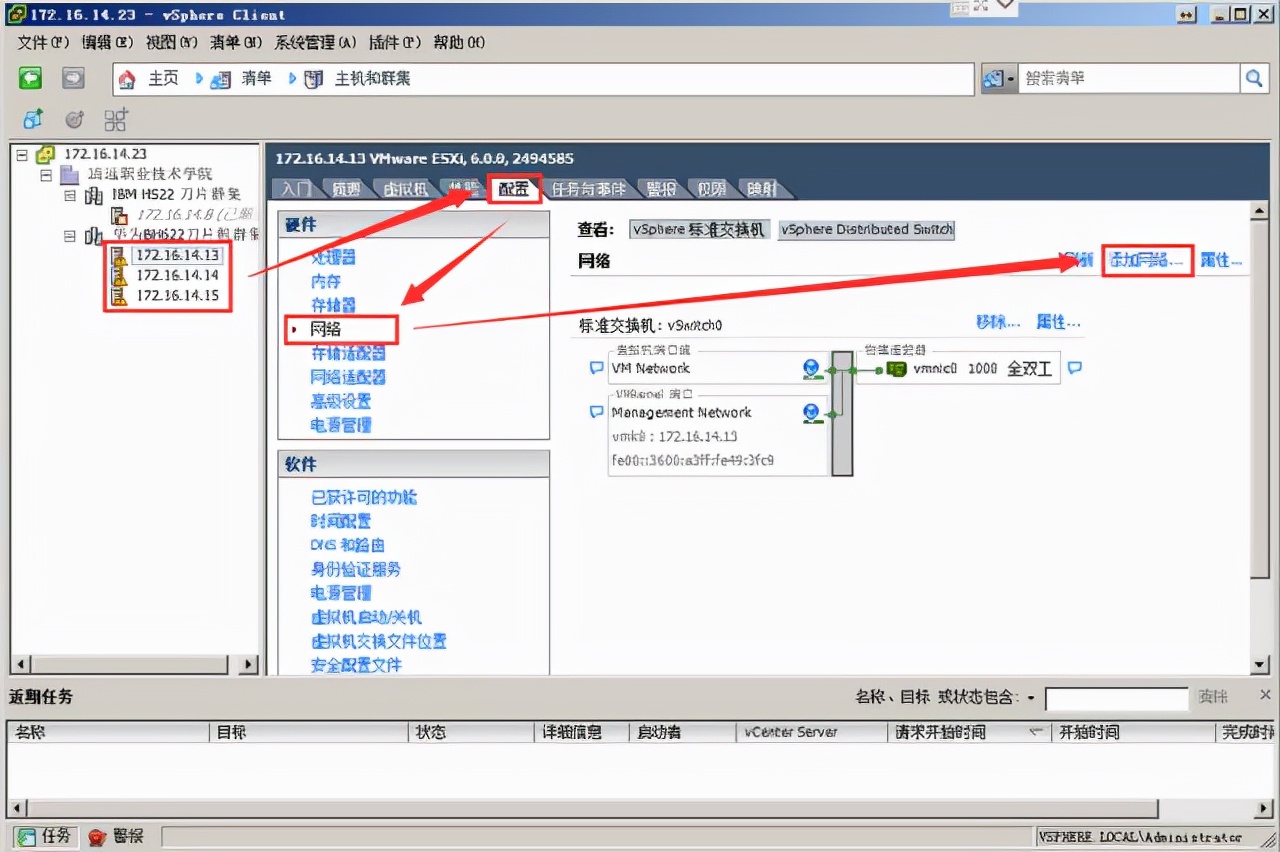Viewport: 1280px width, 852px height.
Task: Collapse the 172.16.14.23 tree node
Action: click(x=22, y=154)
